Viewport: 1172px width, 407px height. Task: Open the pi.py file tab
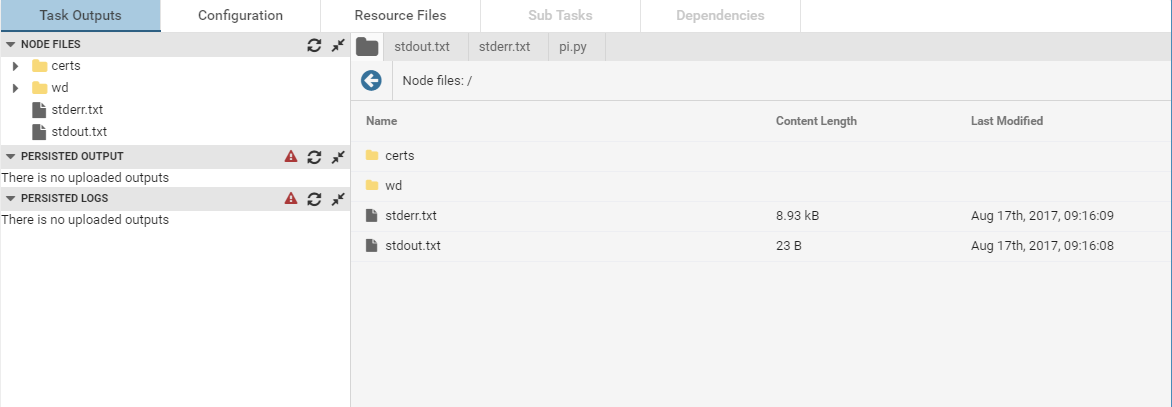[573, 47]
